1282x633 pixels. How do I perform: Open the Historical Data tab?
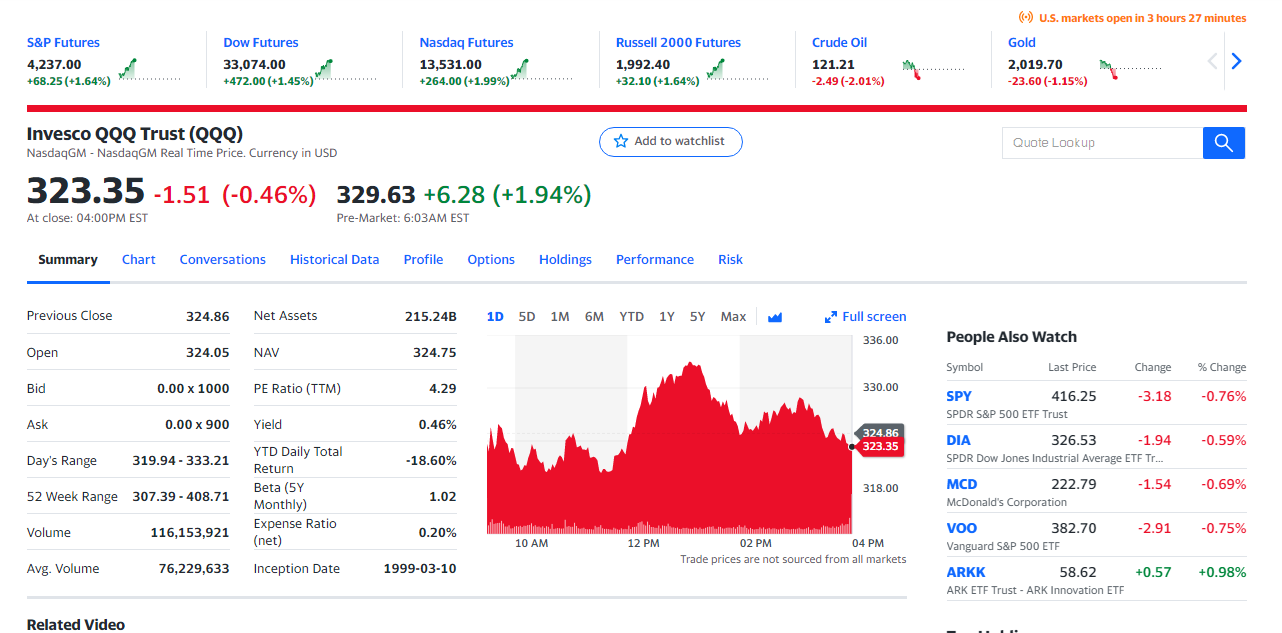[334, 260]
